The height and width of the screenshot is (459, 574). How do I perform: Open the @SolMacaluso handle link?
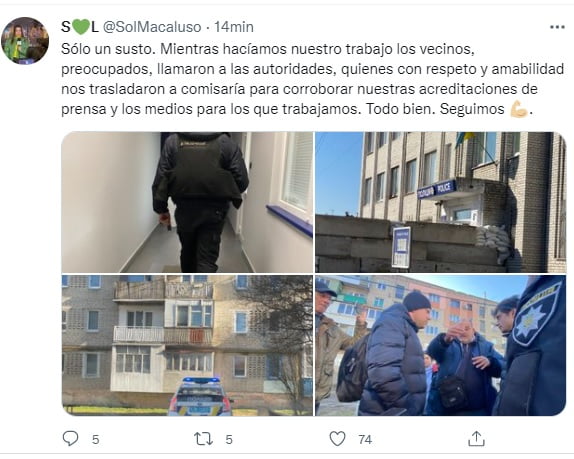click(152, 27)
